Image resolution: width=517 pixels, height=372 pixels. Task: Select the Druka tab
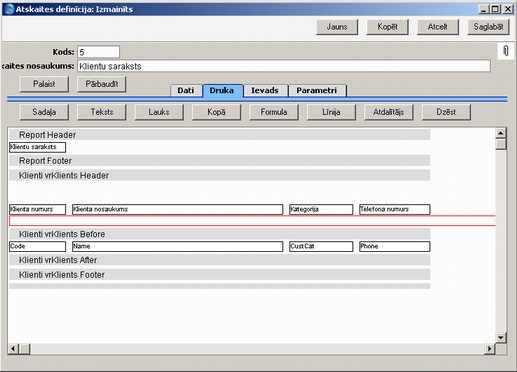point(222,91)
